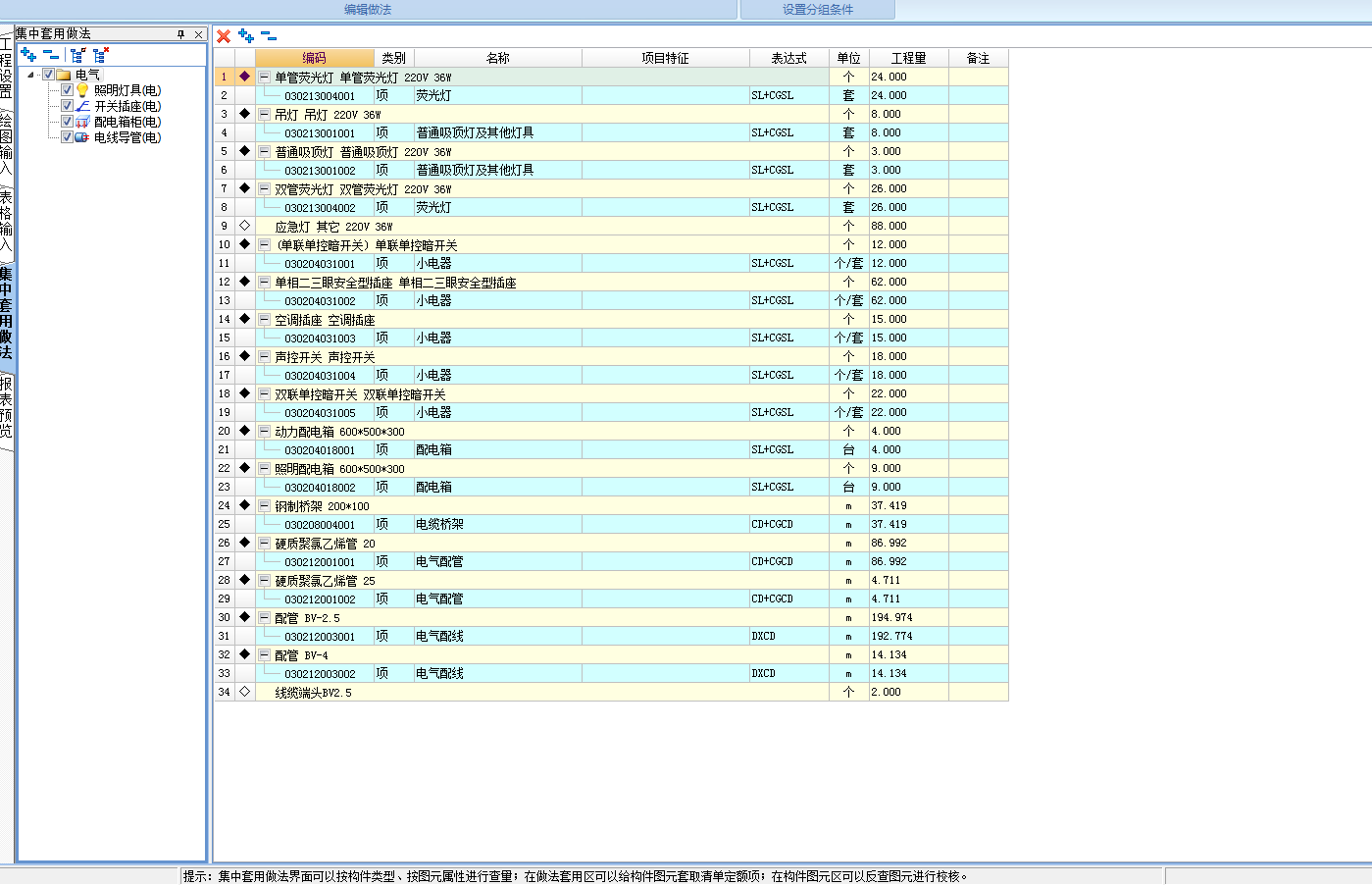The width and height of the screenshot is (1372, 885).
Task: Click the hollow diamond marker in row 34
Action: [245, 692]
